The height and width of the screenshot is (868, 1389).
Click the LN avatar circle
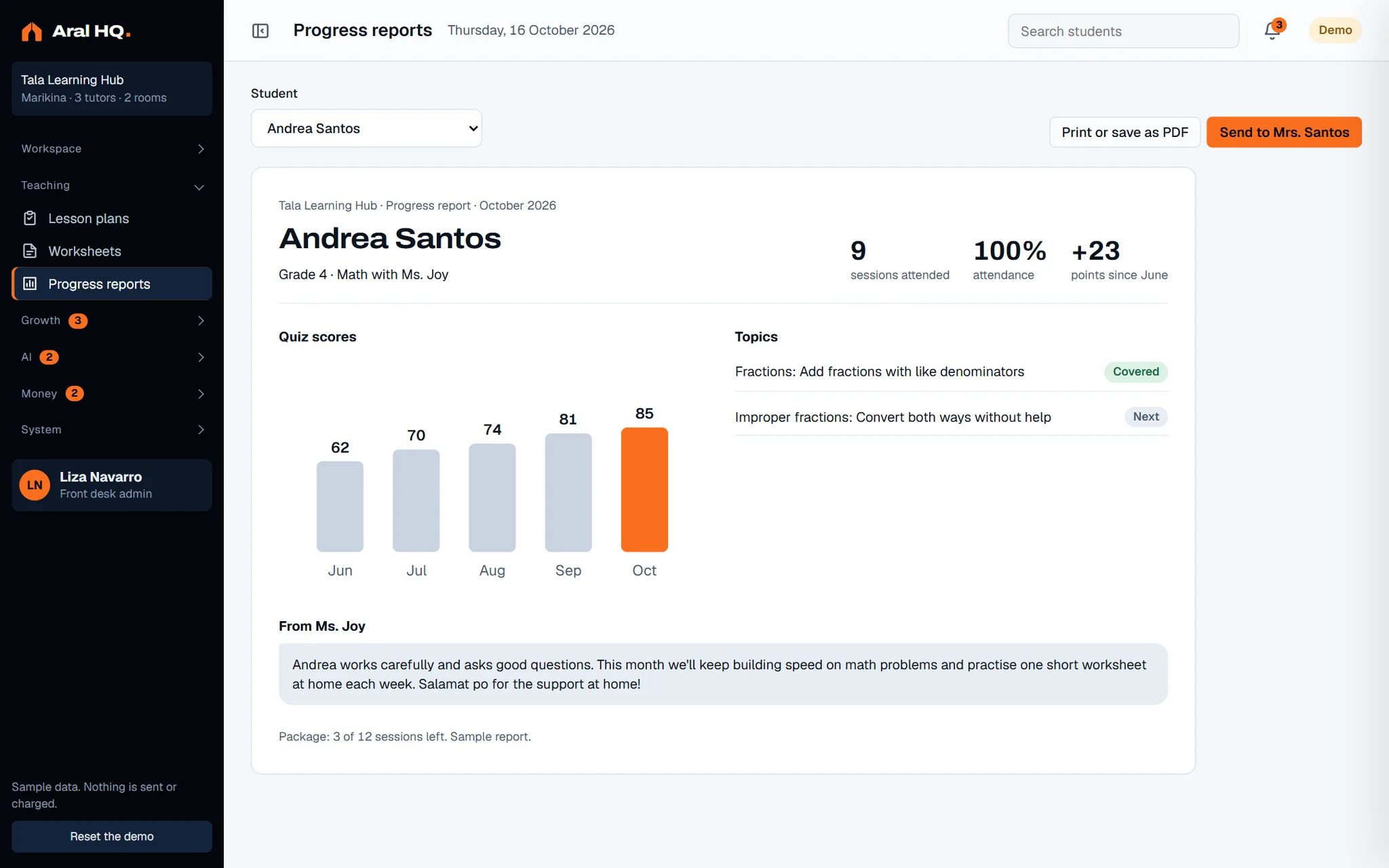[x=35, y=485]
